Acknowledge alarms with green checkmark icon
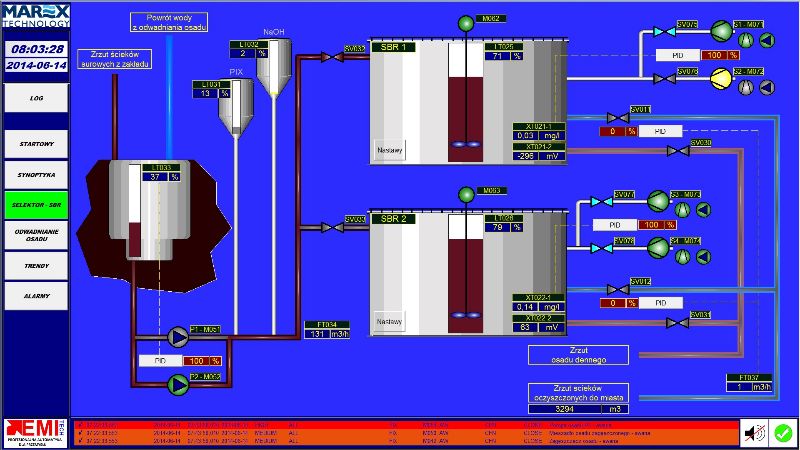This screenshot has height=450, width=800. pyautogui.click(x=782, y=433)
